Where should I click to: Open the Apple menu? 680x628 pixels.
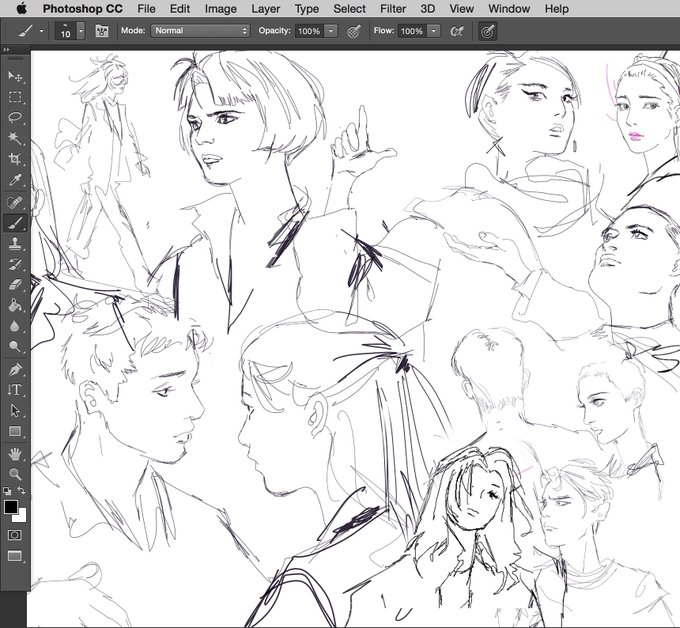21,9
